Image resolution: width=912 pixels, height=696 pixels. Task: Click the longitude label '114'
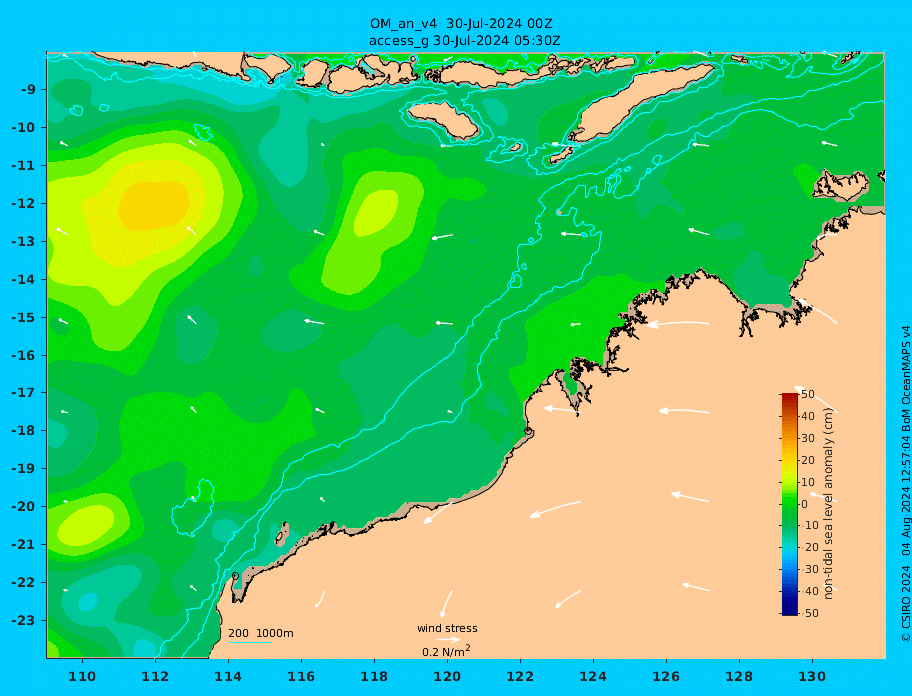point(228,676)
